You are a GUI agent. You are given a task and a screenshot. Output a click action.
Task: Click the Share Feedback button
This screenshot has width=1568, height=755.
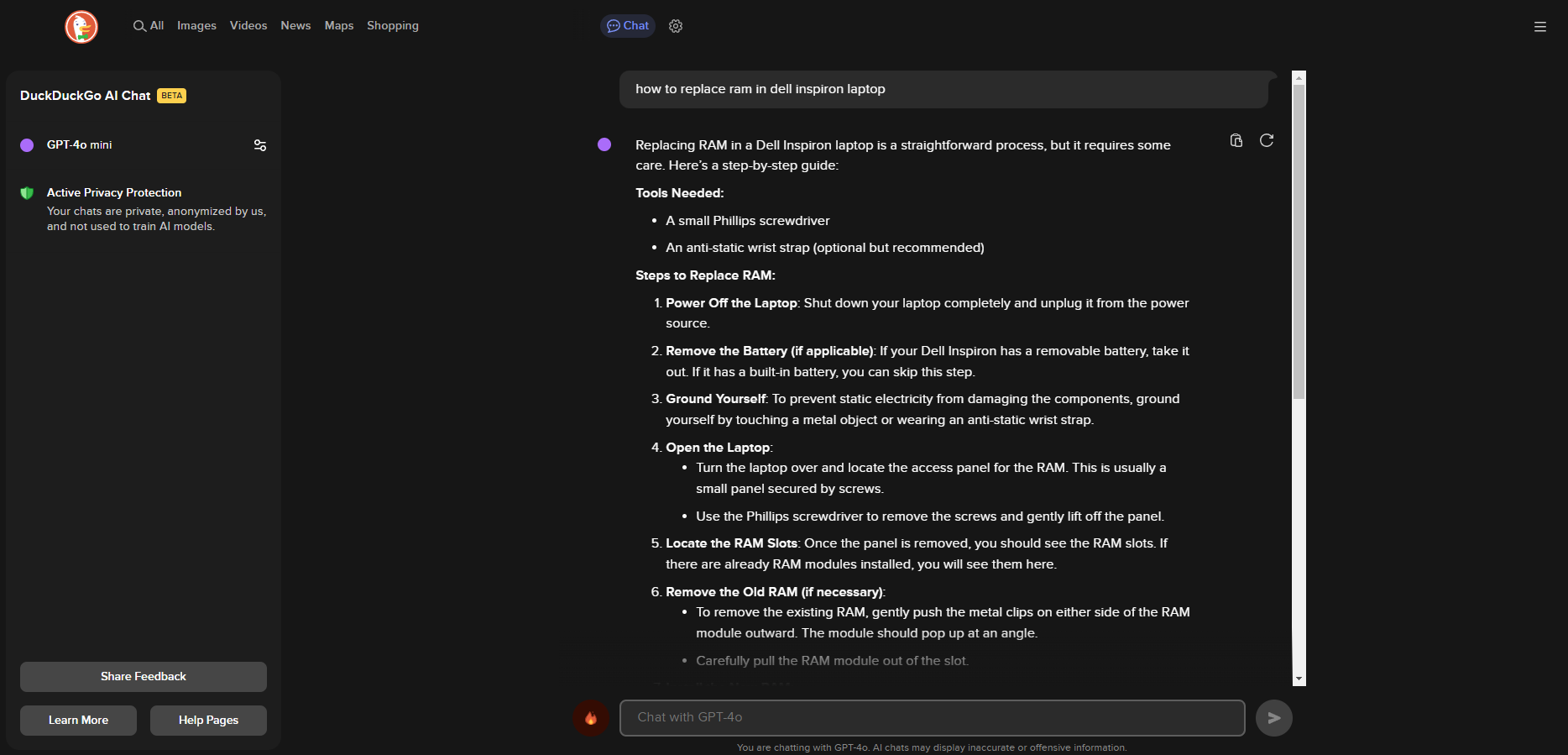pyautogui.click(x=144, y=677)
